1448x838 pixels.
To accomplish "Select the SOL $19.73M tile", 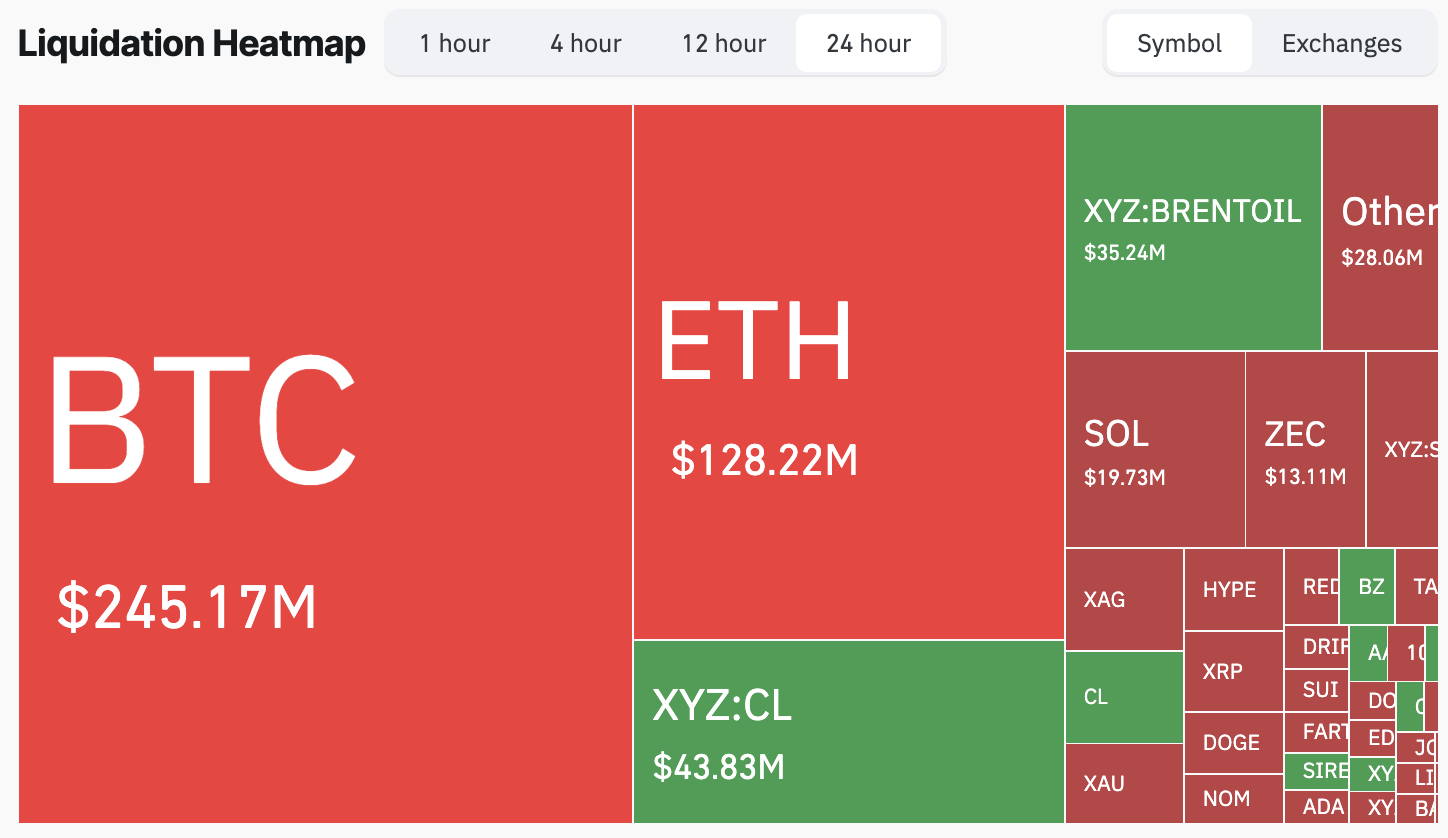I will coord(1155,449).
